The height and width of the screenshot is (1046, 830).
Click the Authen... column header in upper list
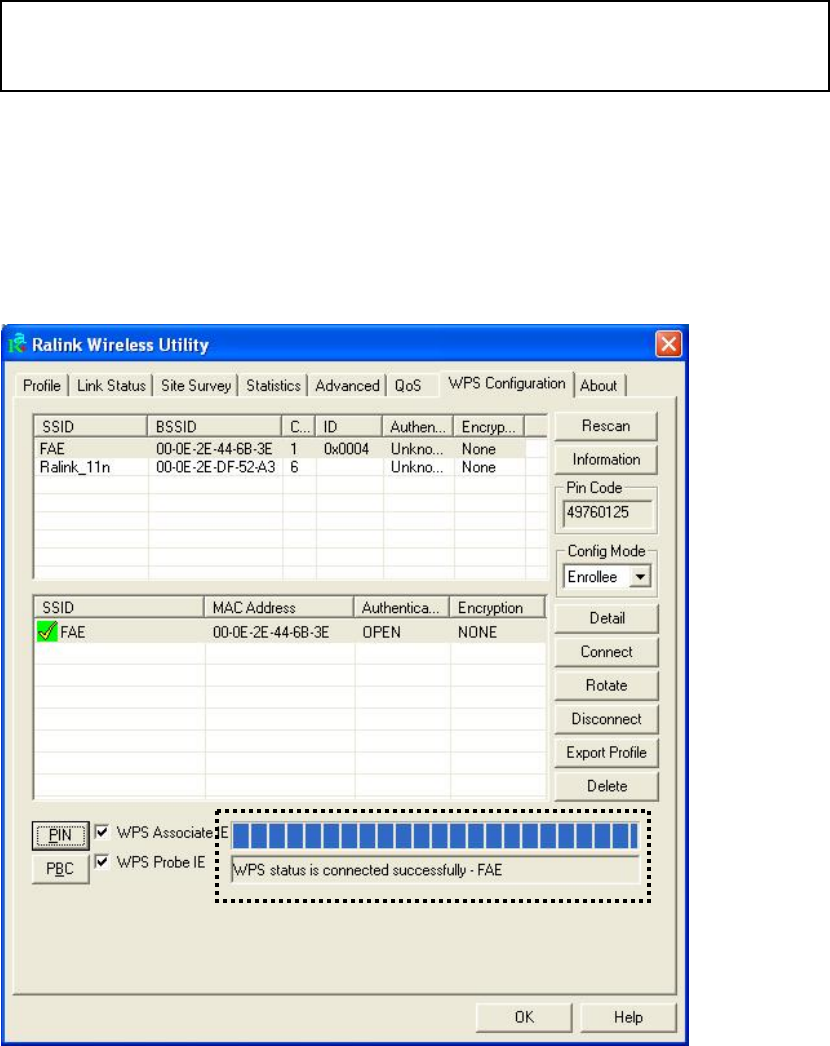coord(418,426)
